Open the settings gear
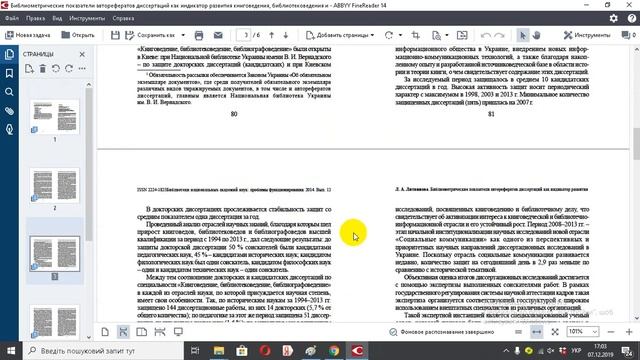 613,18
